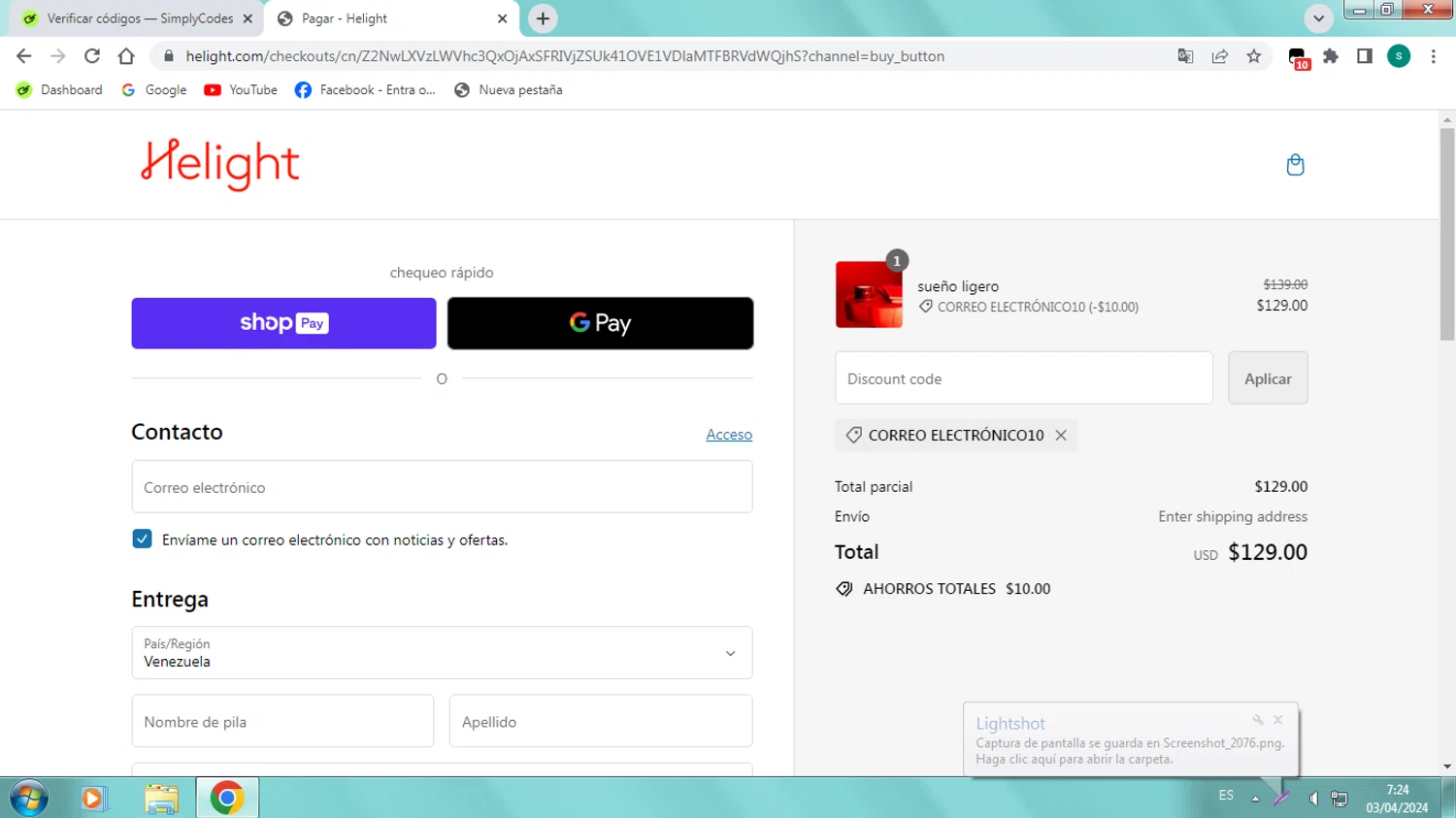Click the Helight logo
The width and height of the screenshot is (1456, 818).
tap(220, 164)
